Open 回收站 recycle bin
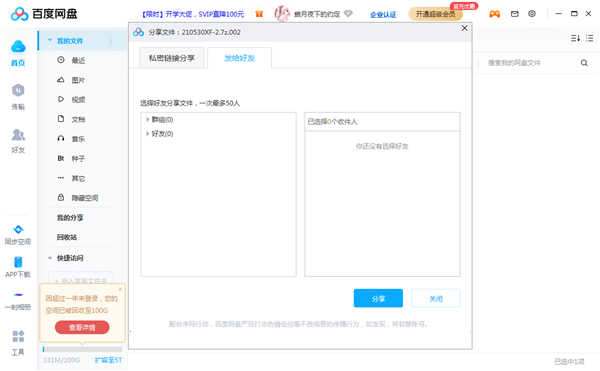The width and height of the screenshot is (600, 371). 67,237
